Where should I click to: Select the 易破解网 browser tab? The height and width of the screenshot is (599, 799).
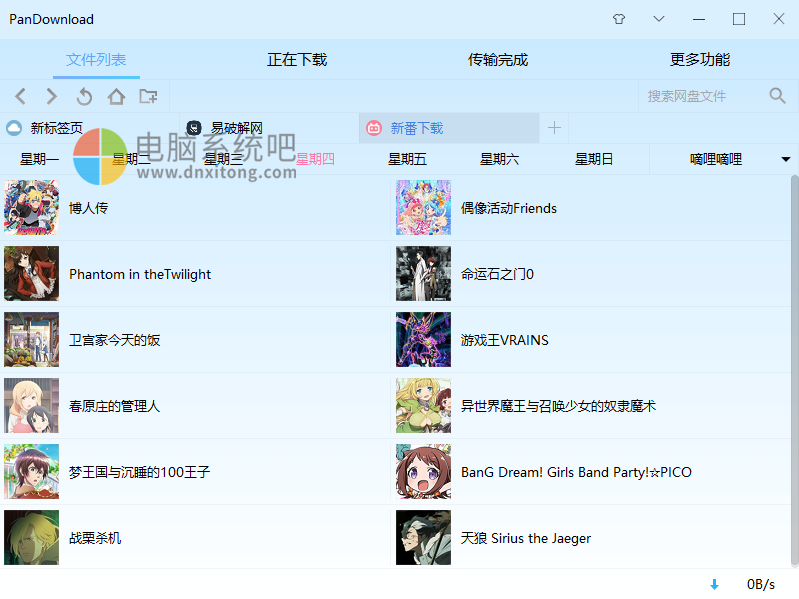coord(270,128)
